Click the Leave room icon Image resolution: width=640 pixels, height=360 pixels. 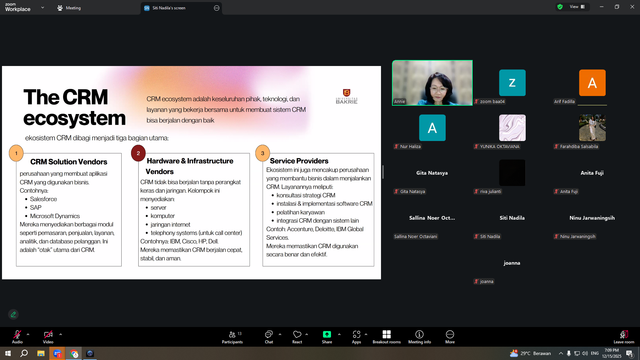(624, 334)
